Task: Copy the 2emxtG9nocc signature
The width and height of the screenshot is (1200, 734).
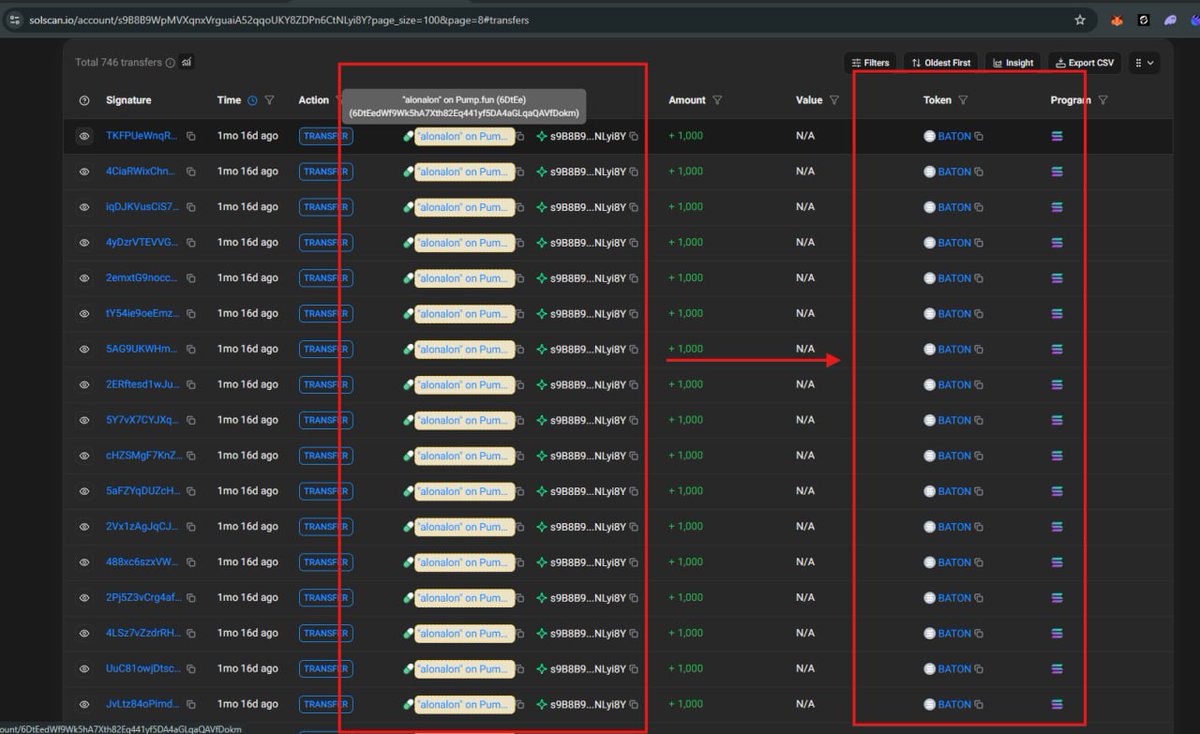Action: pos(191,278)
